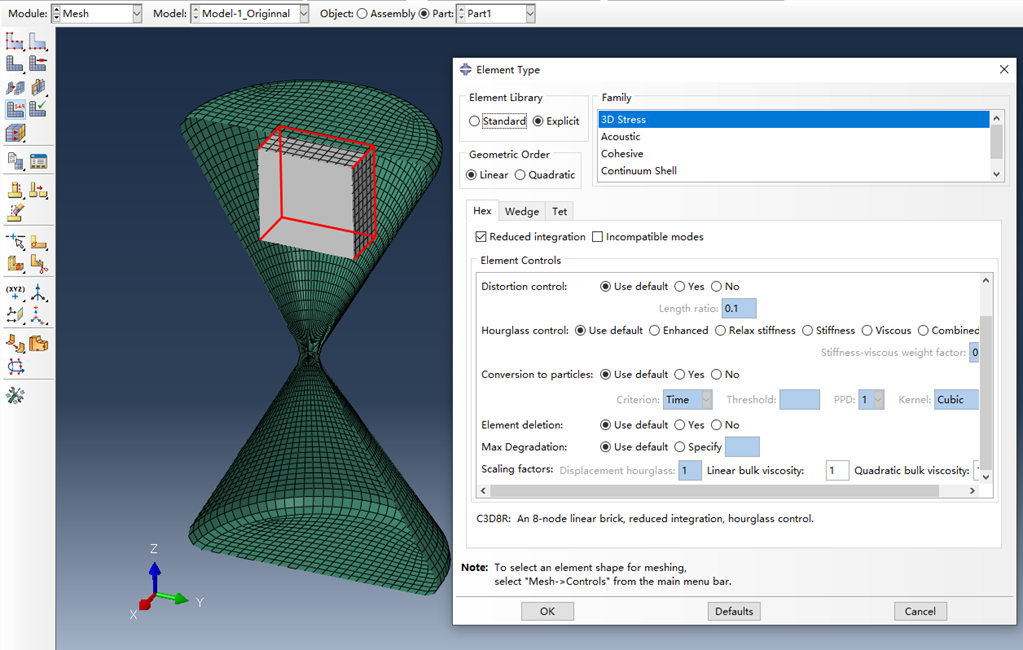The image size is (1023, 650).
Task: Click the Defaults button
Action: coord(733,611)
